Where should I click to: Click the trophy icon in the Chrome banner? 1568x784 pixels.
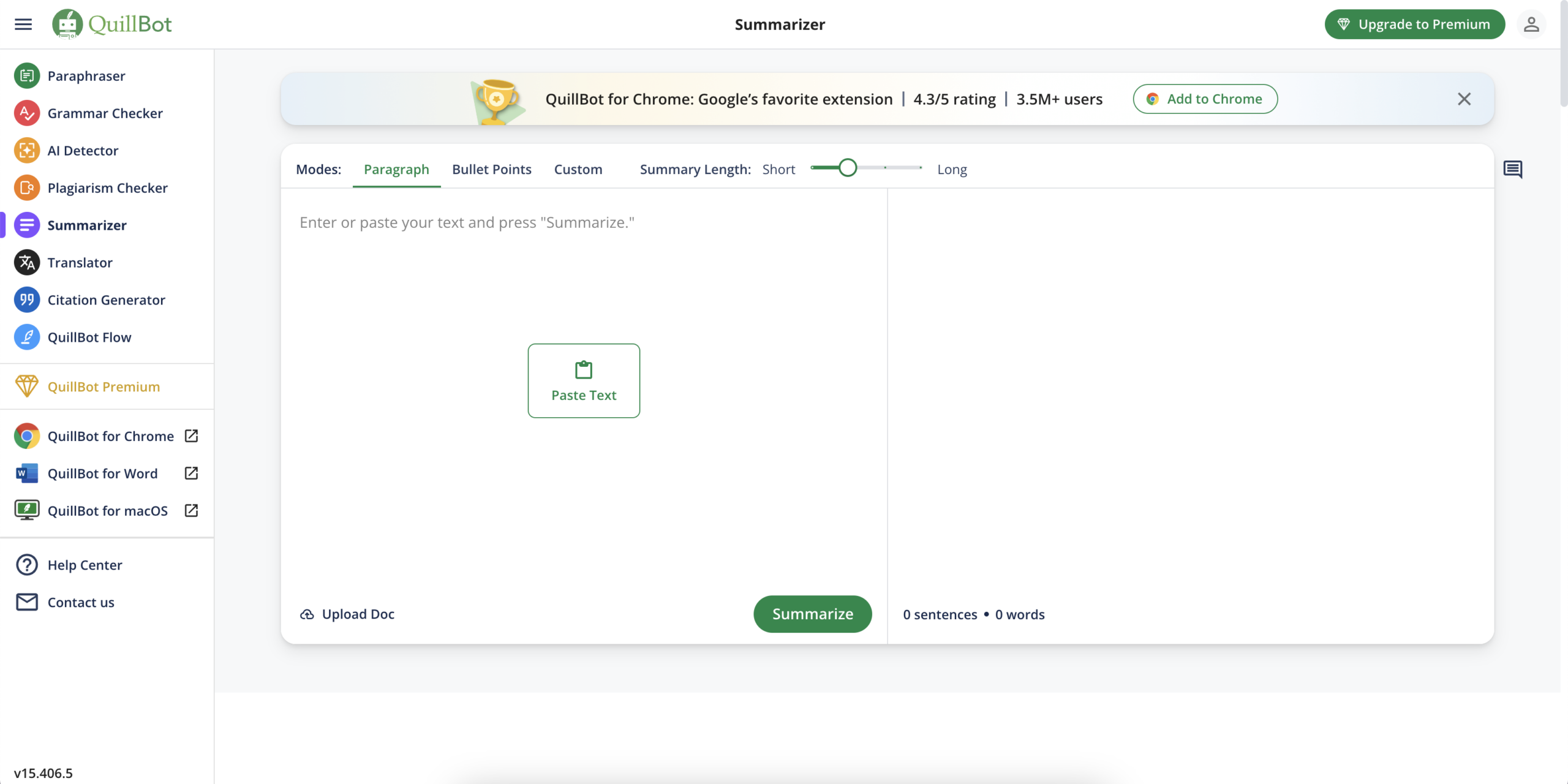click(497, 101)
